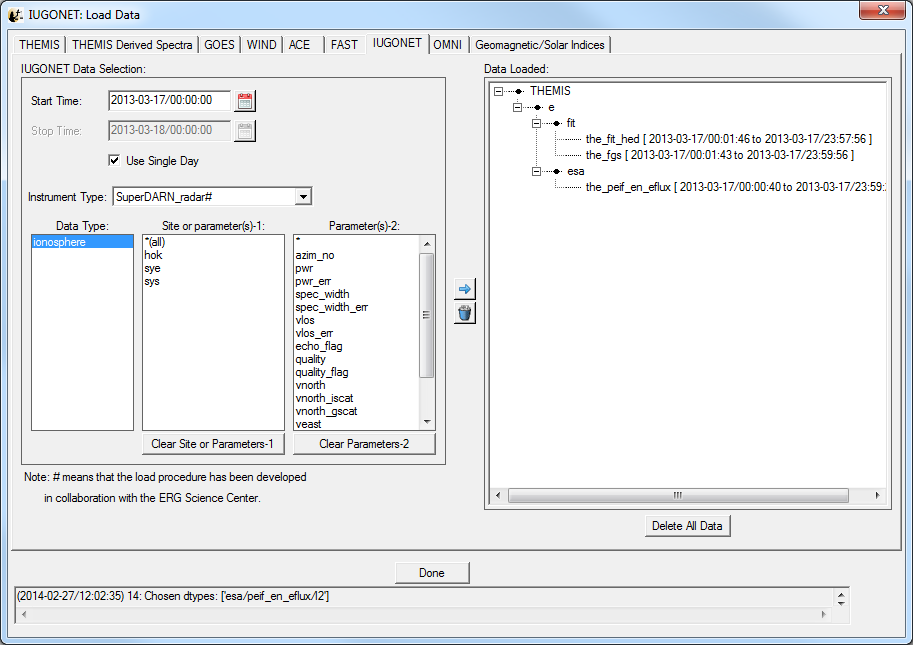The width and height of the screenshot is (913, 645).
Task: Click the Start Time input field
Action: coord(169,100)
